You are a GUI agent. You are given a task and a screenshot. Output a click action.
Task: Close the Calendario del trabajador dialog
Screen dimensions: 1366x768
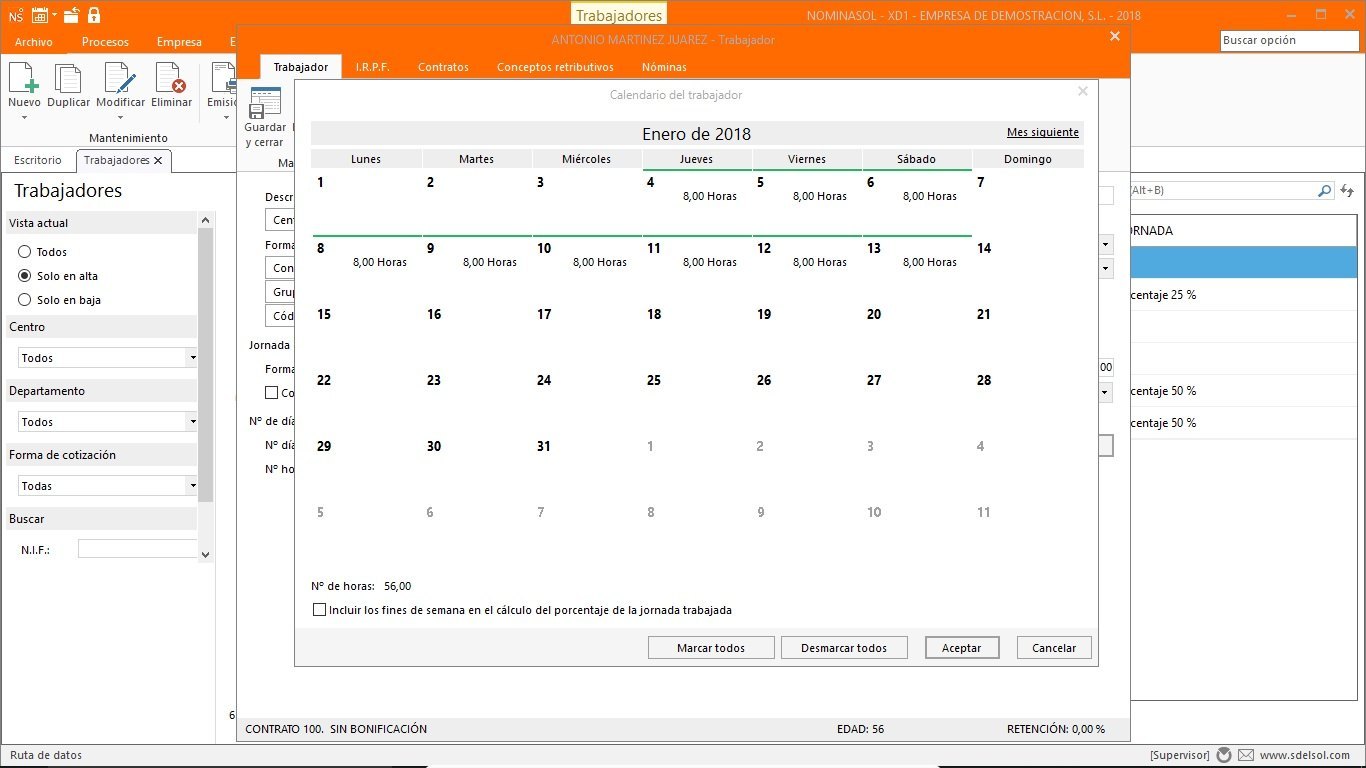[1082, 91]
